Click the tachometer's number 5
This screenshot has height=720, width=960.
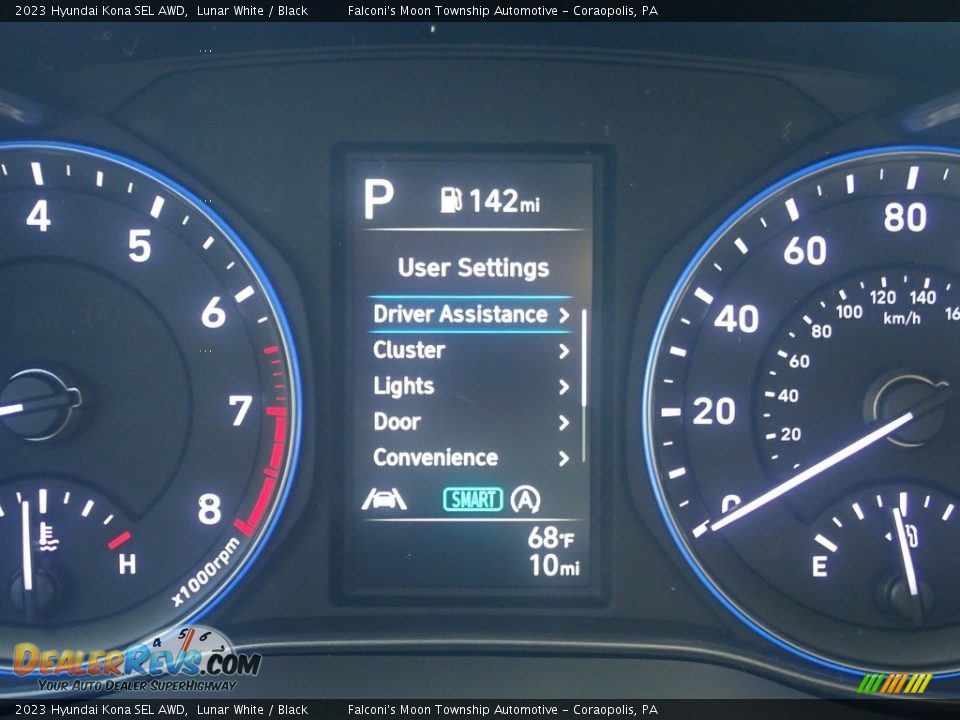click(140, 246)
